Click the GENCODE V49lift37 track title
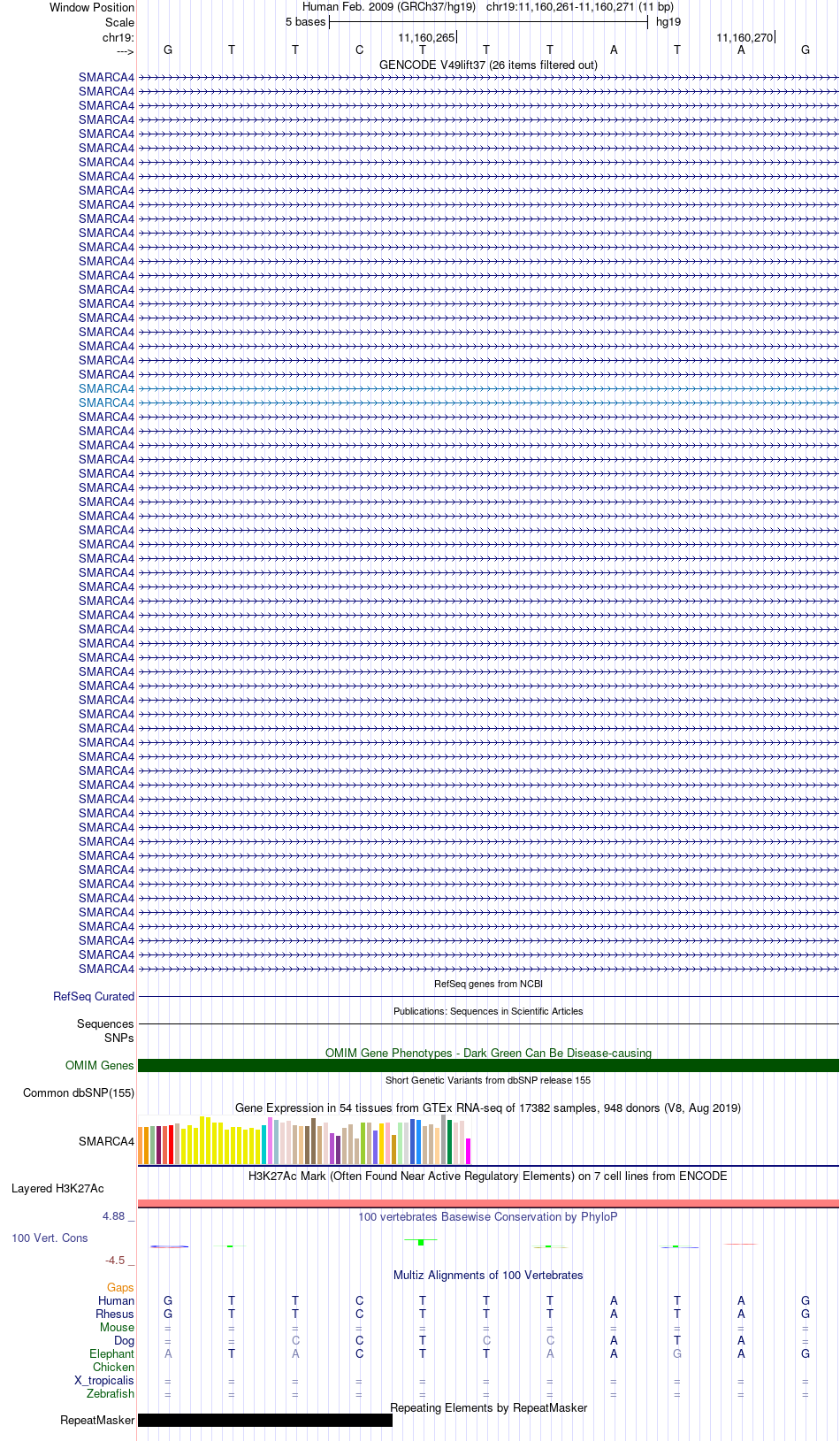 pos(488,65)
